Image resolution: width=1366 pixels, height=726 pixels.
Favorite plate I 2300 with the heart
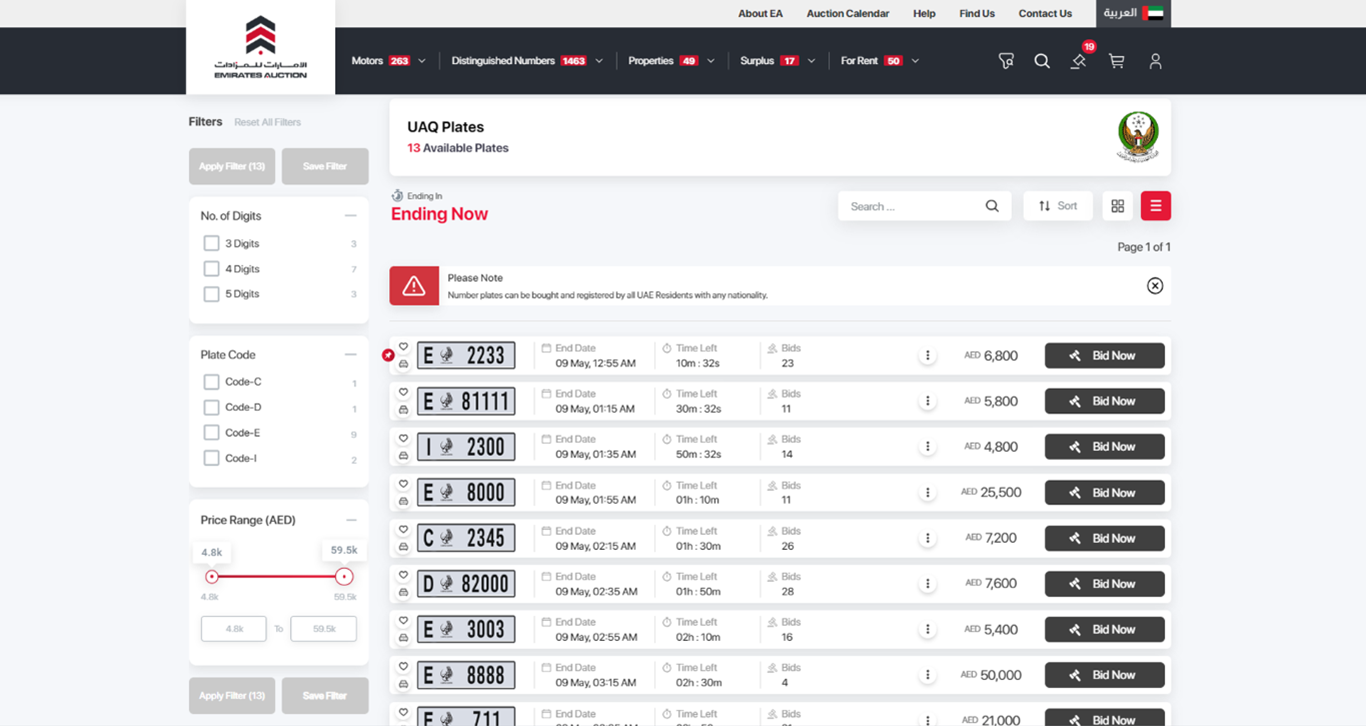(403, 438)
